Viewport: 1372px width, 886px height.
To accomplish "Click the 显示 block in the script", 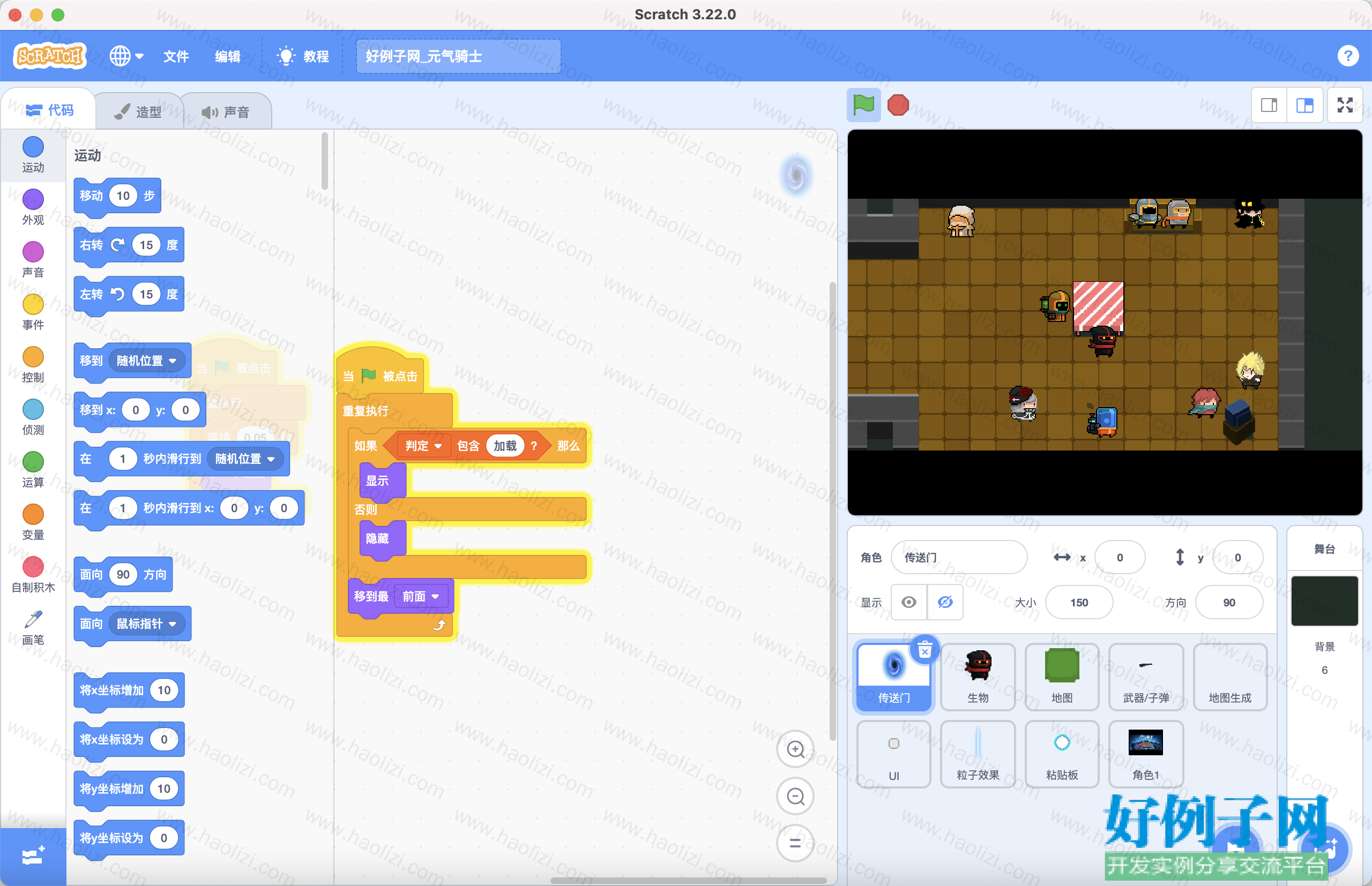I will pyautogui.click(x=383, y=480).
